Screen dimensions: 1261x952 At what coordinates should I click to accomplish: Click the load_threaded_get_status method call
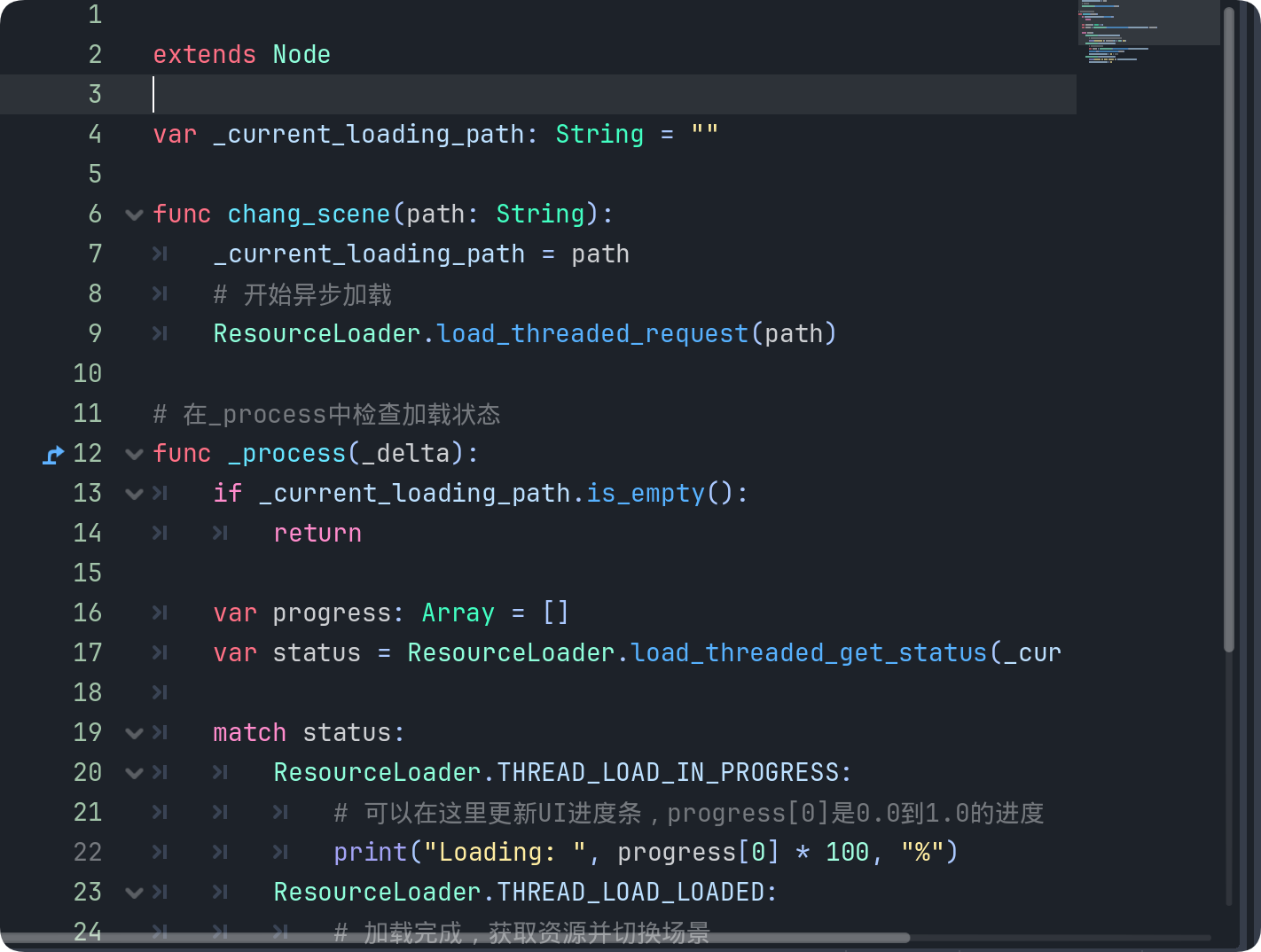(809, 653)
